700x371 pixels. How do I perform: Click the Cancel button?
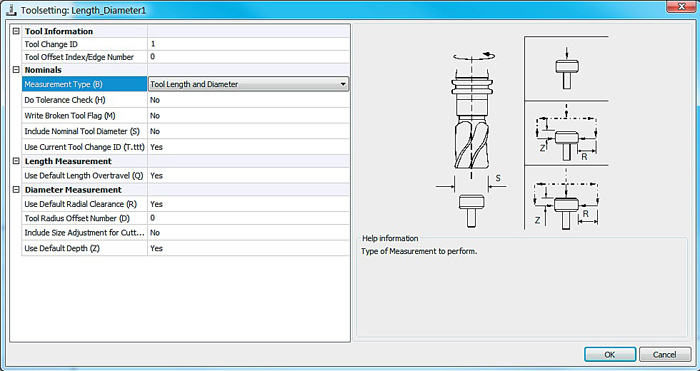coord(665,354)
